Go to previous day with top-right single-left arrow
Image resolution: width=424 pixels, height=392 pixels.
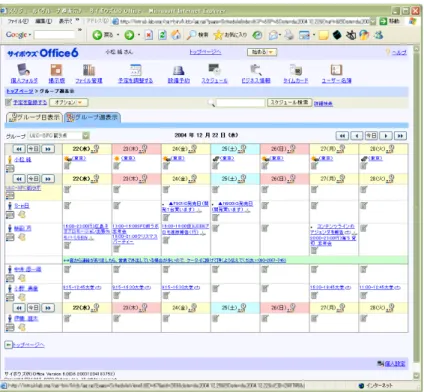coord(357,136)
